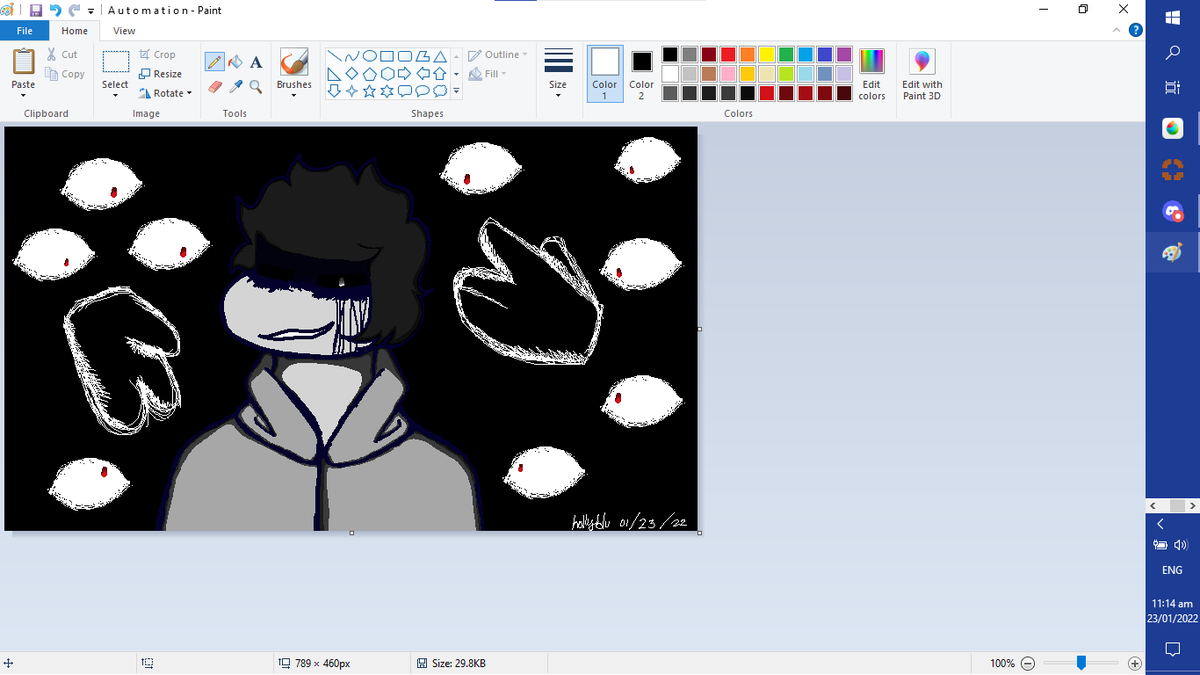The height and width of the screenshot is (675, 1200).
Task: Open Windows taskbar search
Action: tap(1173, 53)
